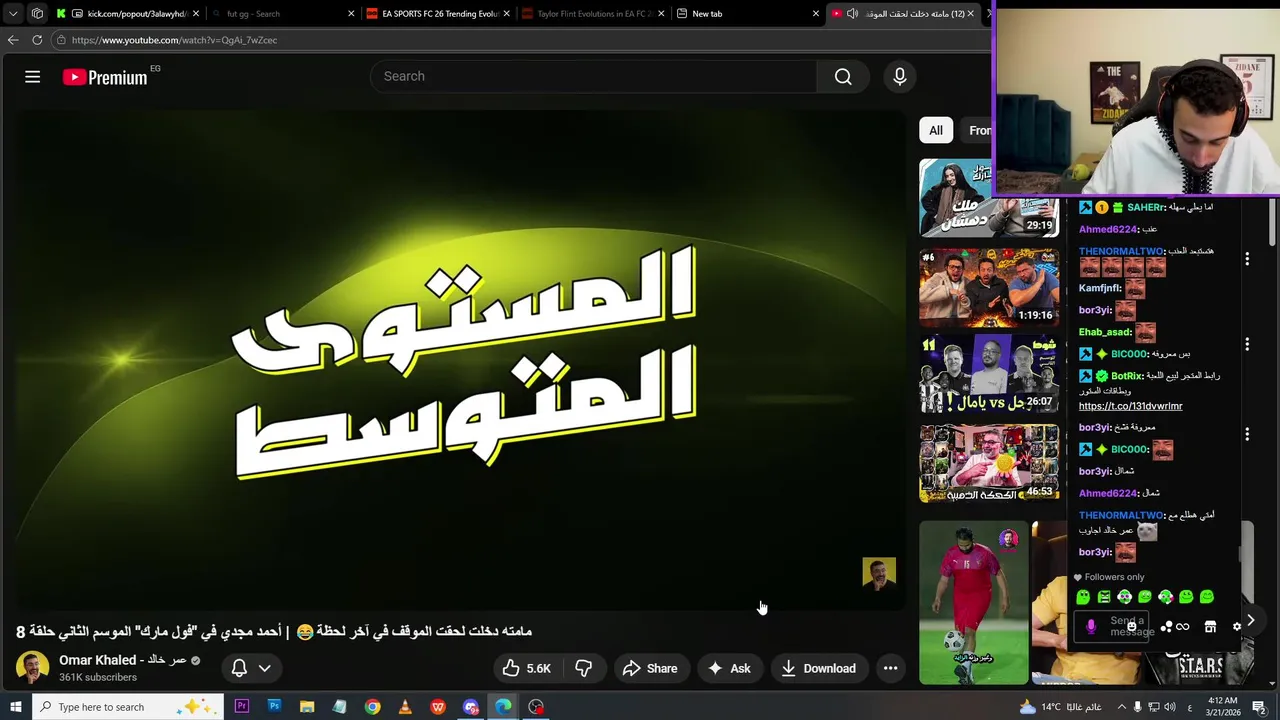Screen dimensions: 1280x720
Task: Like the video with 5.6K likes
Action: [x=527, y=668]
